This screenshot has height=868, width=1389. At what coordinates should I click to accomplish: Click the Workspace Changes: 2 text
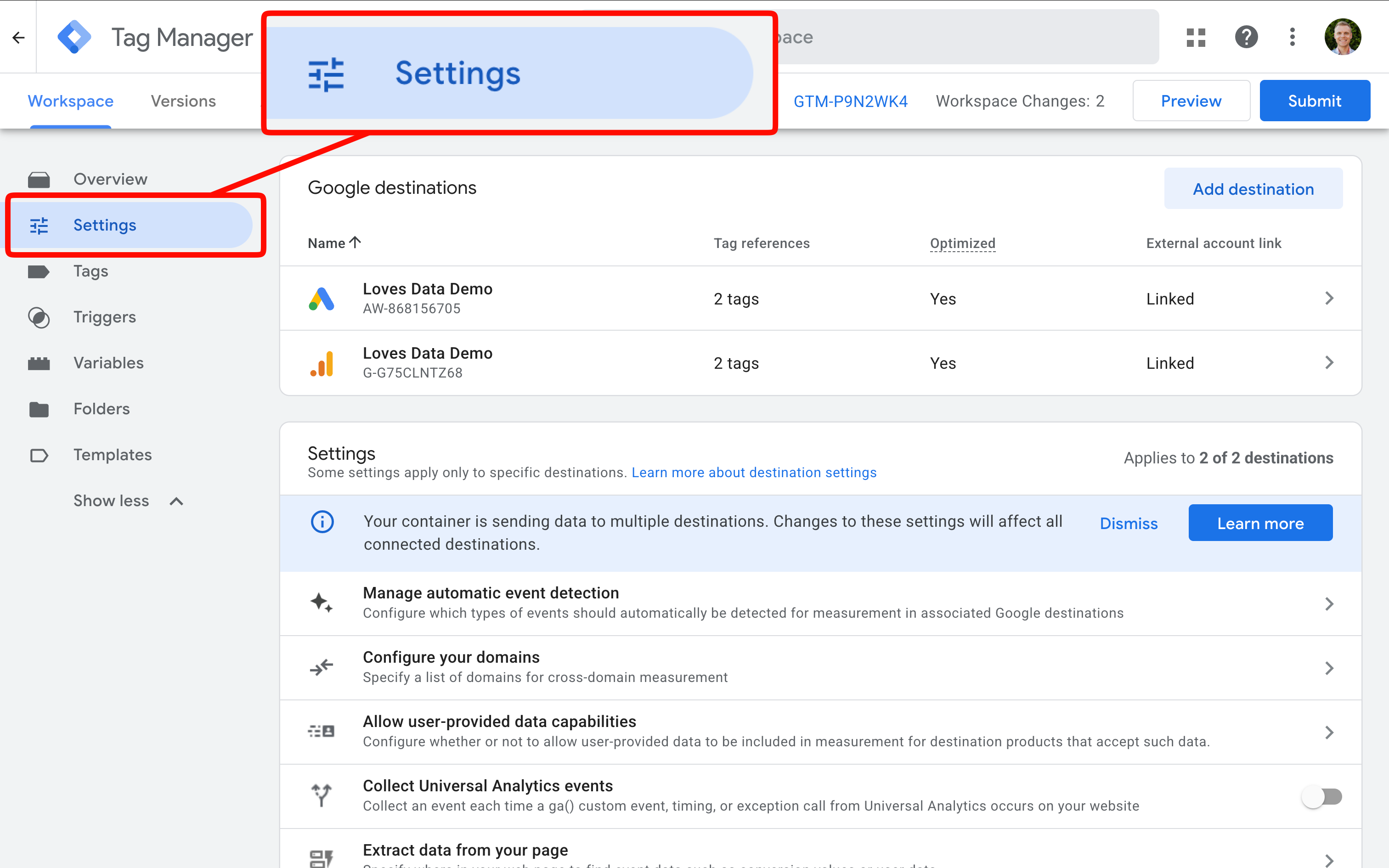[x=1020, y=101]
